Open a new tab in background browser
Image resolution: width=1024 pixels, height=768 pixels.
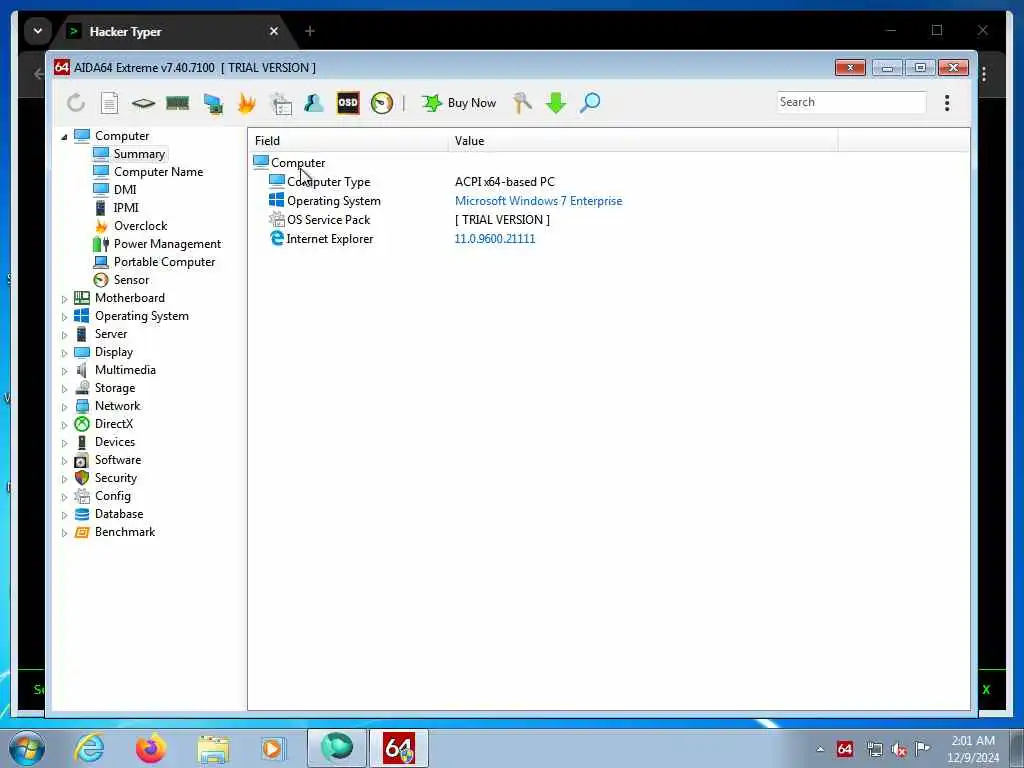310,31
